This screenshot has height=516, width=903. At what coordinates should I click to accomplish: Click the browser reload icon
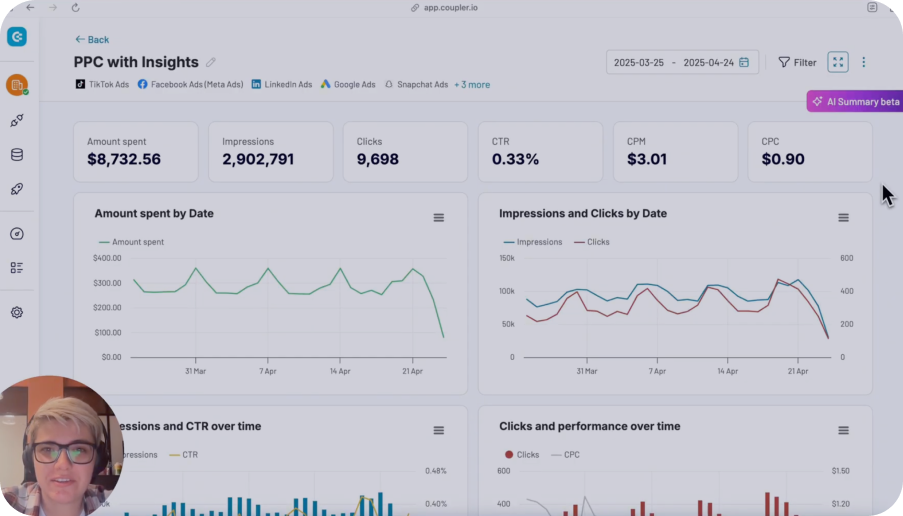tap(75, 7)
